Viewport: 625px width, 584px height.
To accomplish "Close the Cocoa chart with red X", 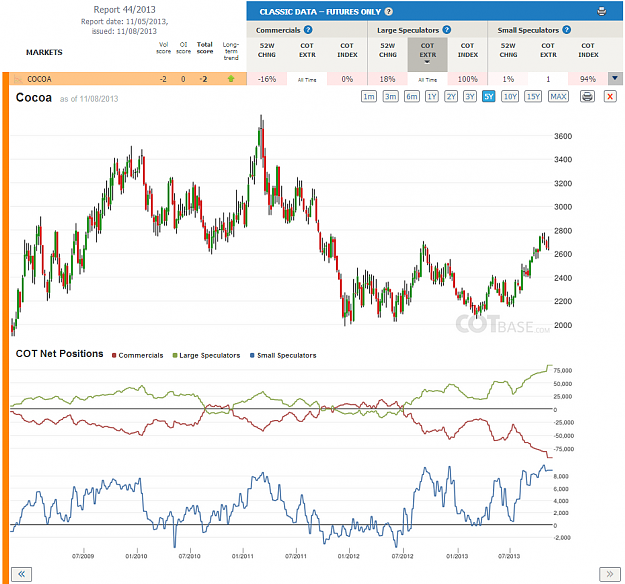I will click(610, 96).
